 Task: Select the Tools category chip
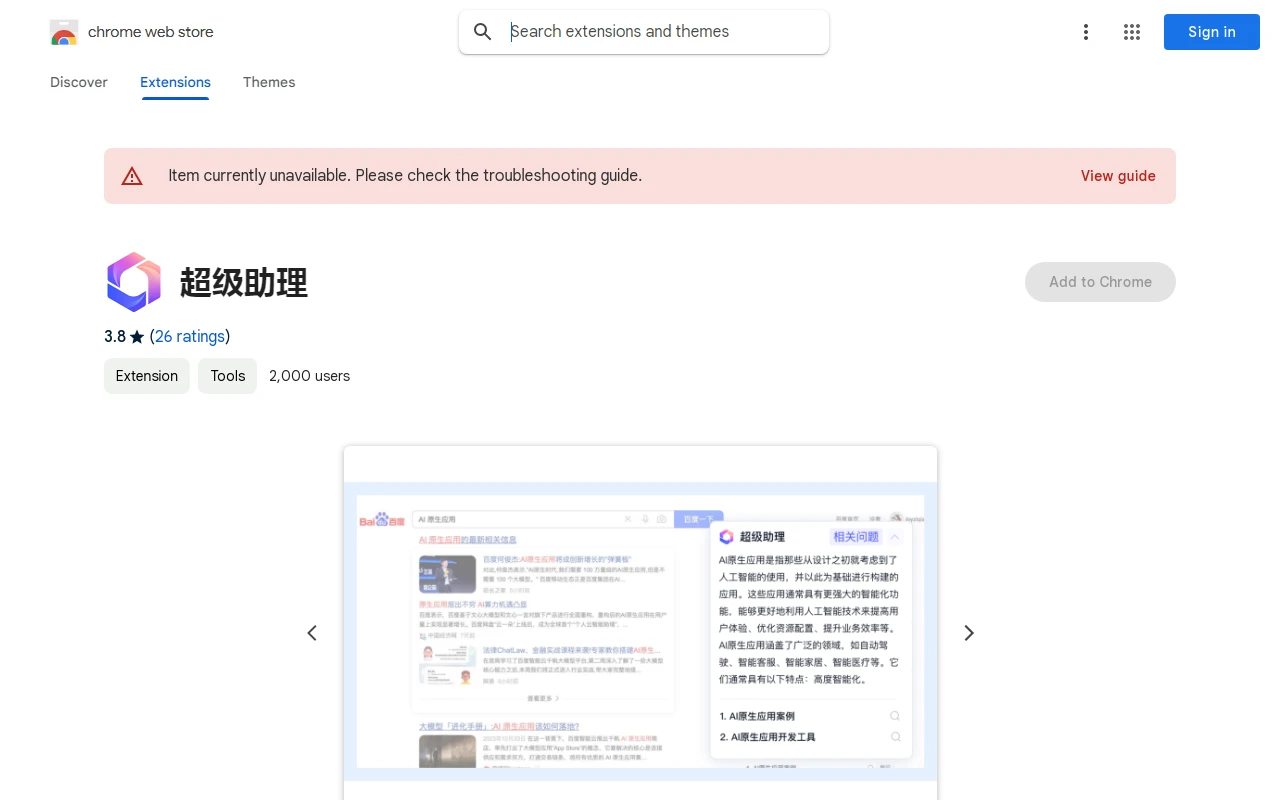[x=227, y=376]
